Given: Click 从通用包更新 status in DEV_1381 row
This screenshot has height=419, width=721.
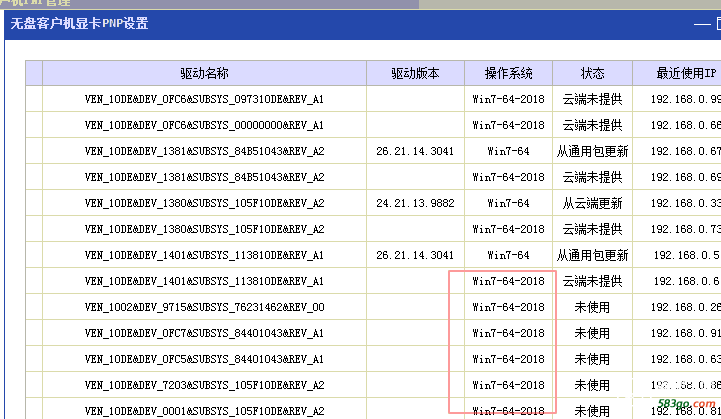Looking at the screenshot, I should (x=592, y=151).
